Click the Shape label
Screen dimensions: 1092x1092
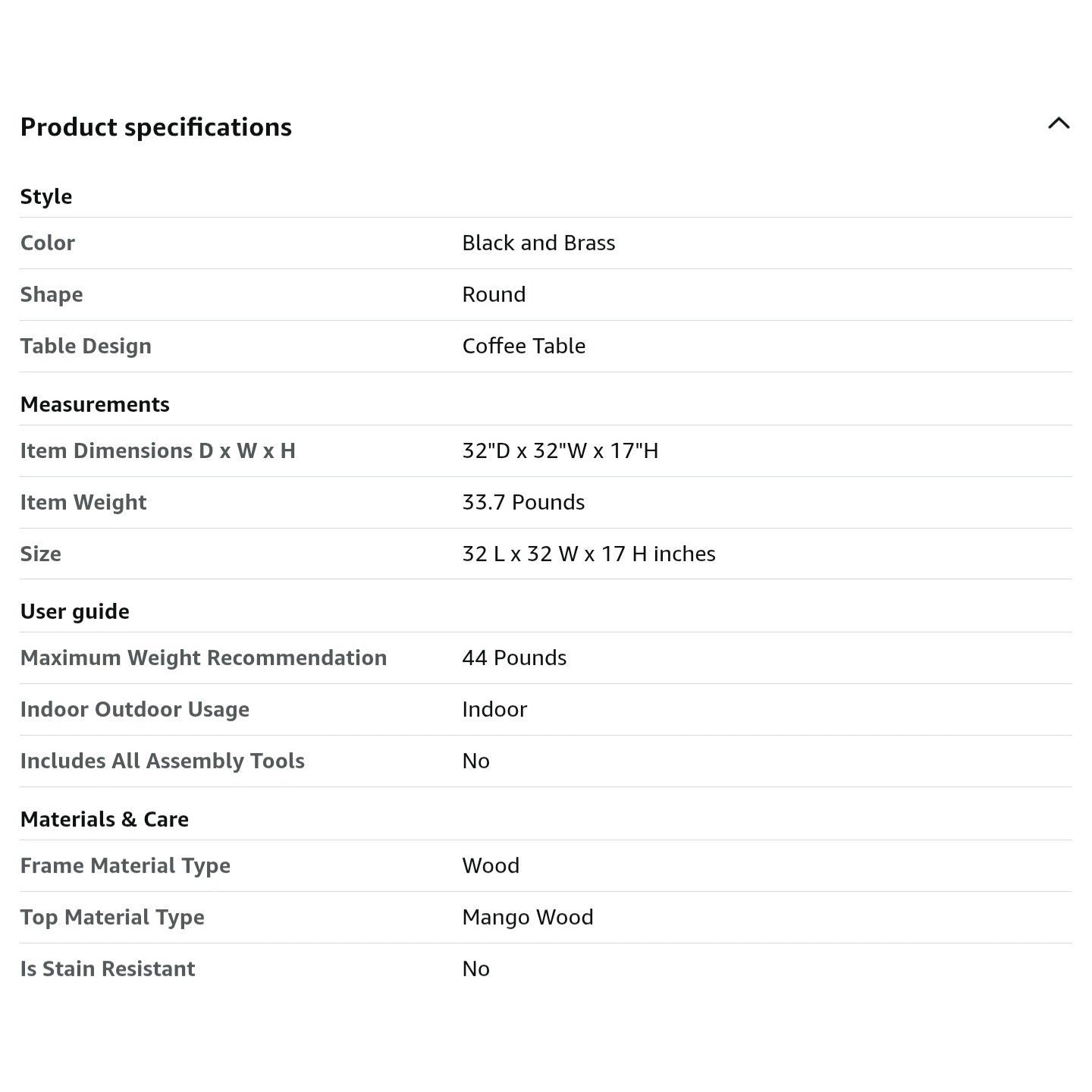tap(52, 294)
